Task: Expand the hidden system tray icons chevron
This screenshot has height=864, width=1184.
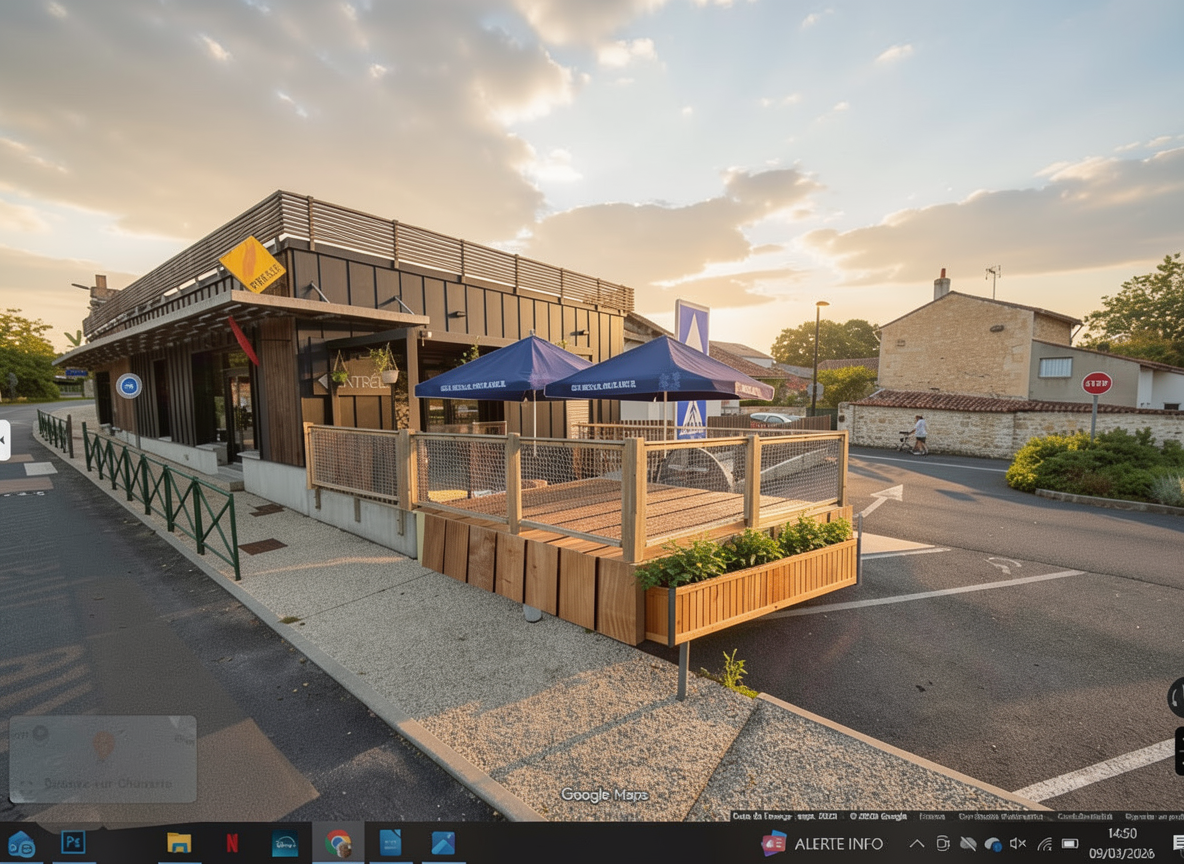Action: pyautogui.click(x=916, y=843)
